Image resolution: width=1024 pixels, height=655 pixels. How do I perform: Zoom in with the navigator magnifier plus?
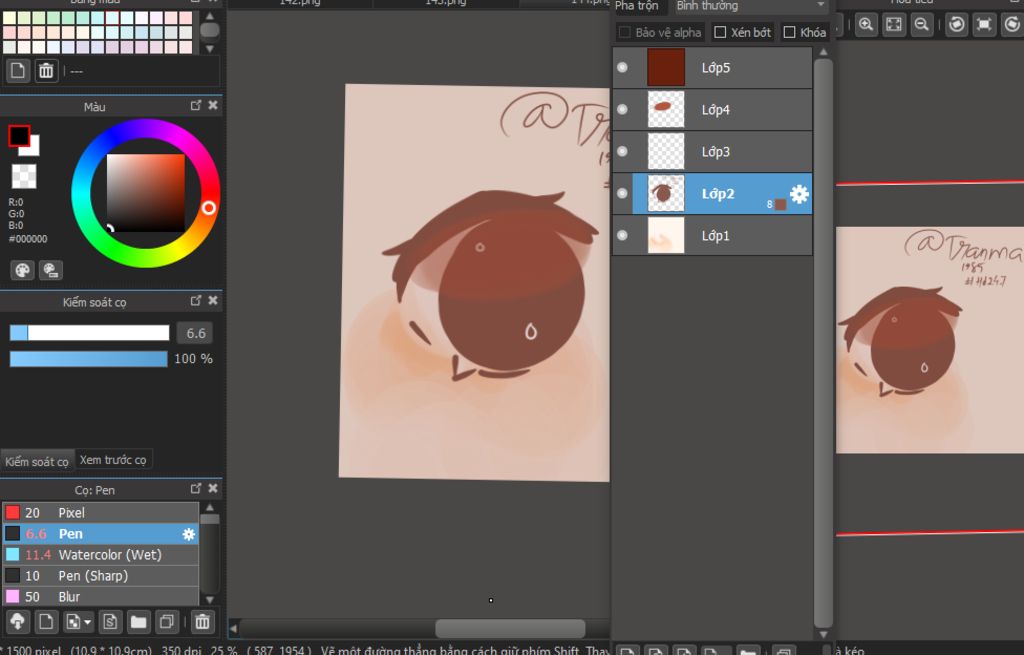pos(866,25)
